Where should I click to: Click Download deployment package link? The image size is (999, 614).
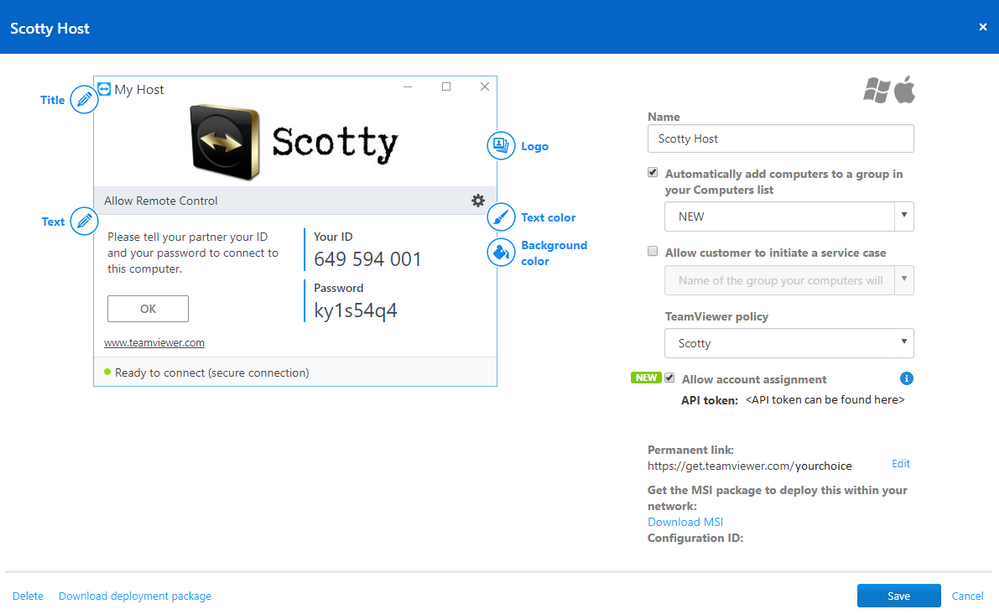pos(135,596)
